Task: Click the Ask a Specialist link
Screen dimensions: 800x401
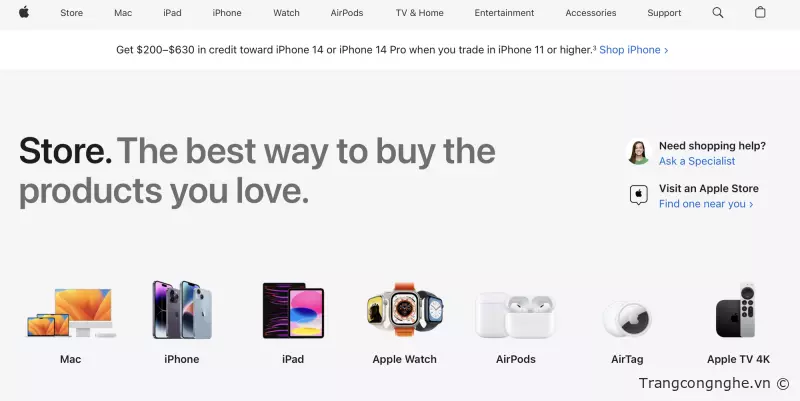Action: [x=696, y=161]
